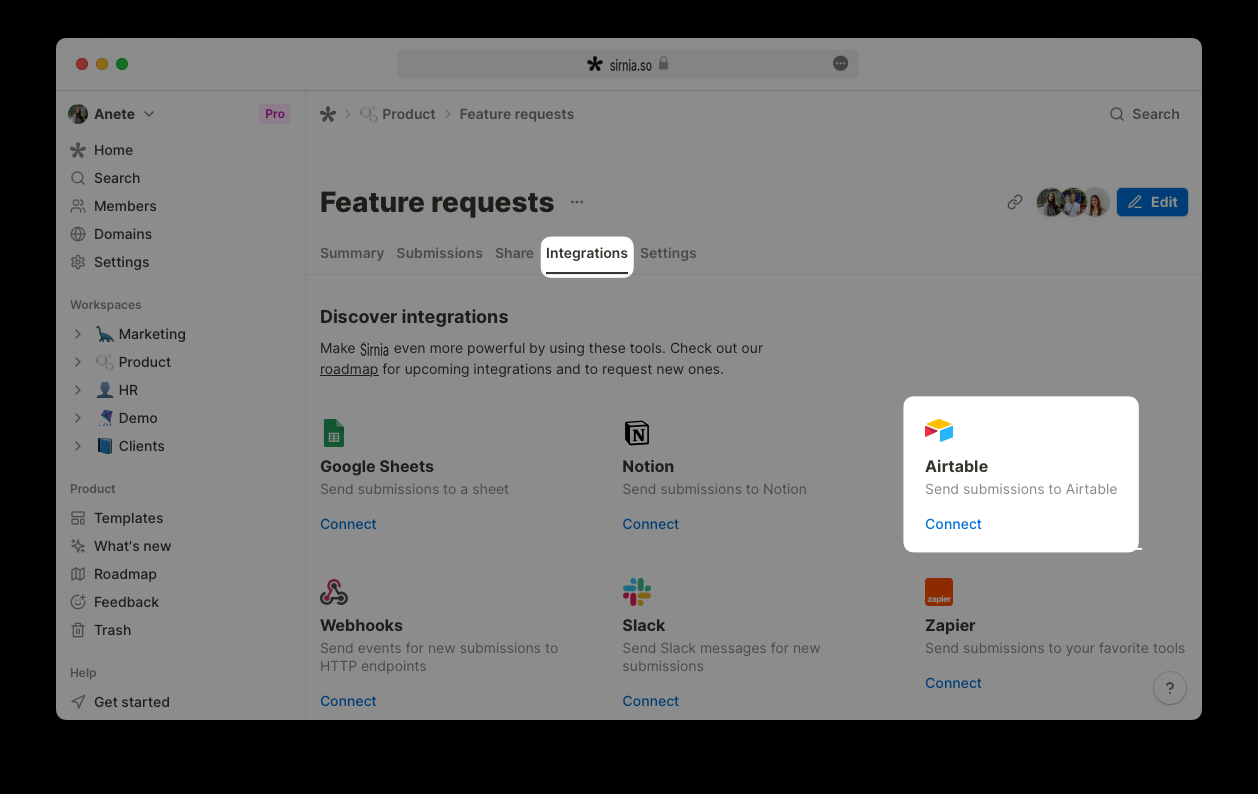Open the roadmap link in description
Image resolution: width=1258 pixels, height=794 pixels.
(349, 369)
